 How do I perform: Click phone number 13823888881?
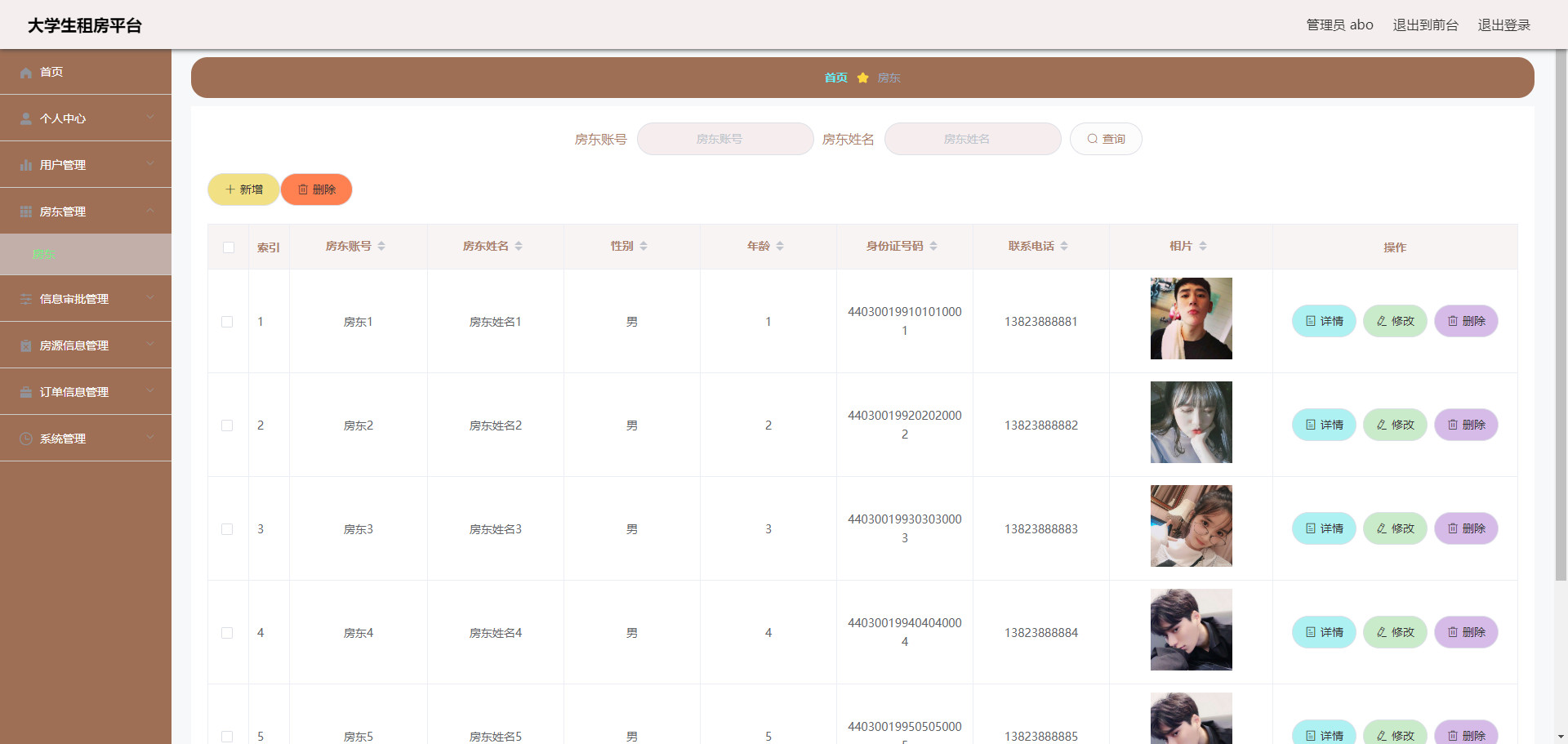pyautogui.click(x=1040, y=322)
